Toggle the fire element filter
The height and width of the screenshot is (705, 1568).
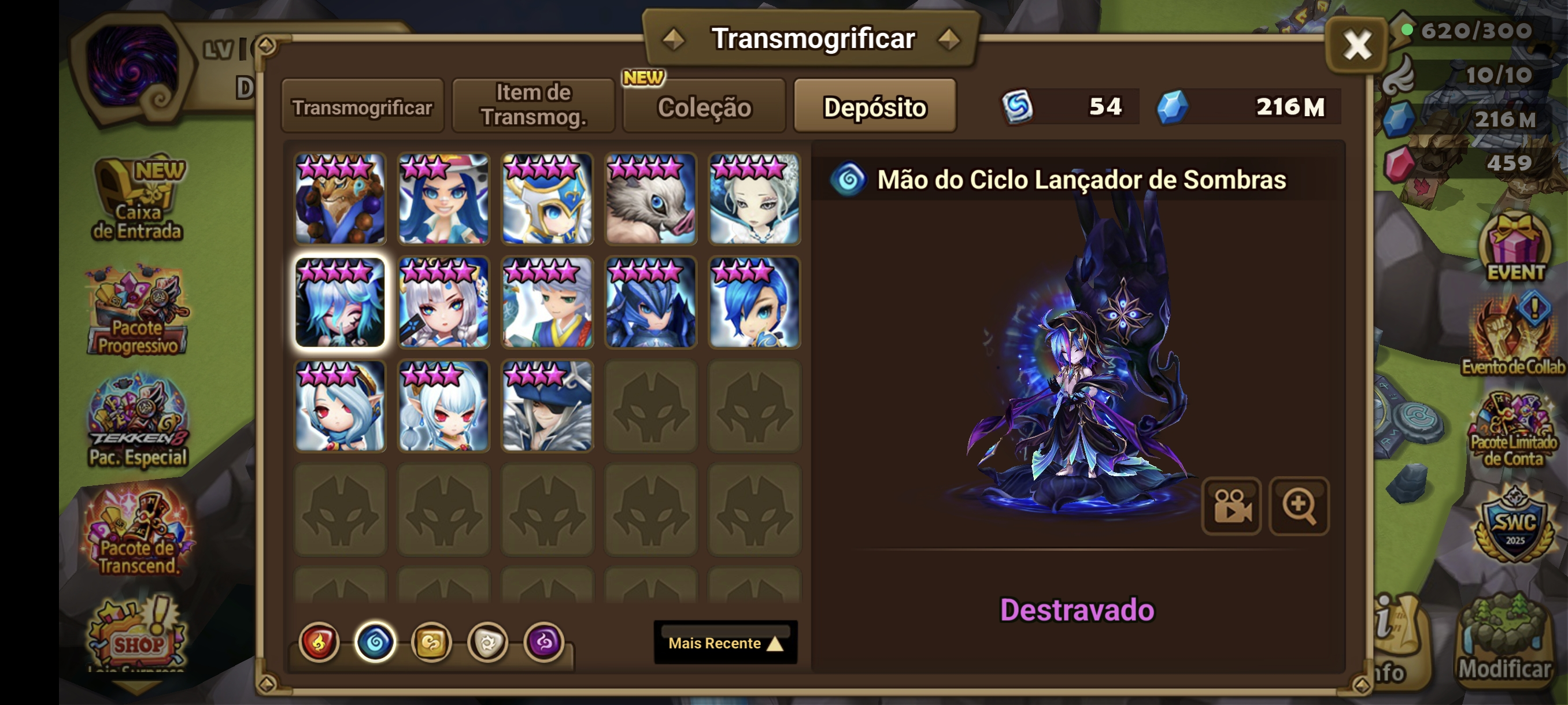point(319,642)
